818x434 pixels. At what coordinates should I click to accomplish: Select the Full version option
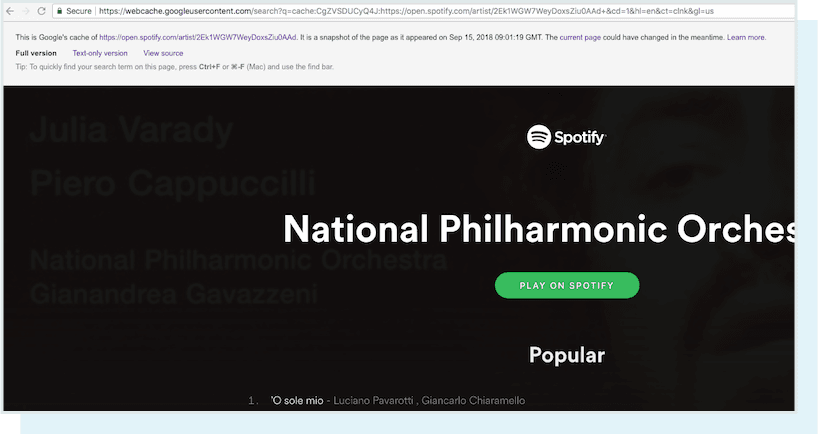(x=36, y=53)
